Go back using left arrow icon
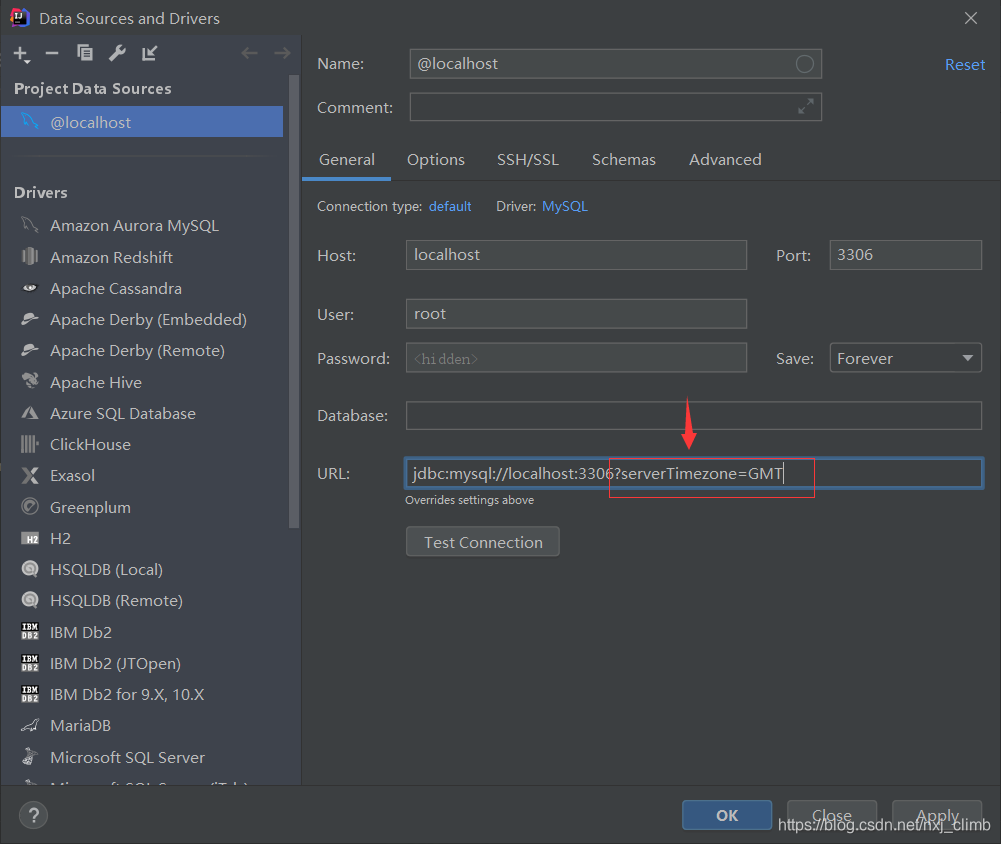The width and height of the screenshot is (1001, 844). 249,53
